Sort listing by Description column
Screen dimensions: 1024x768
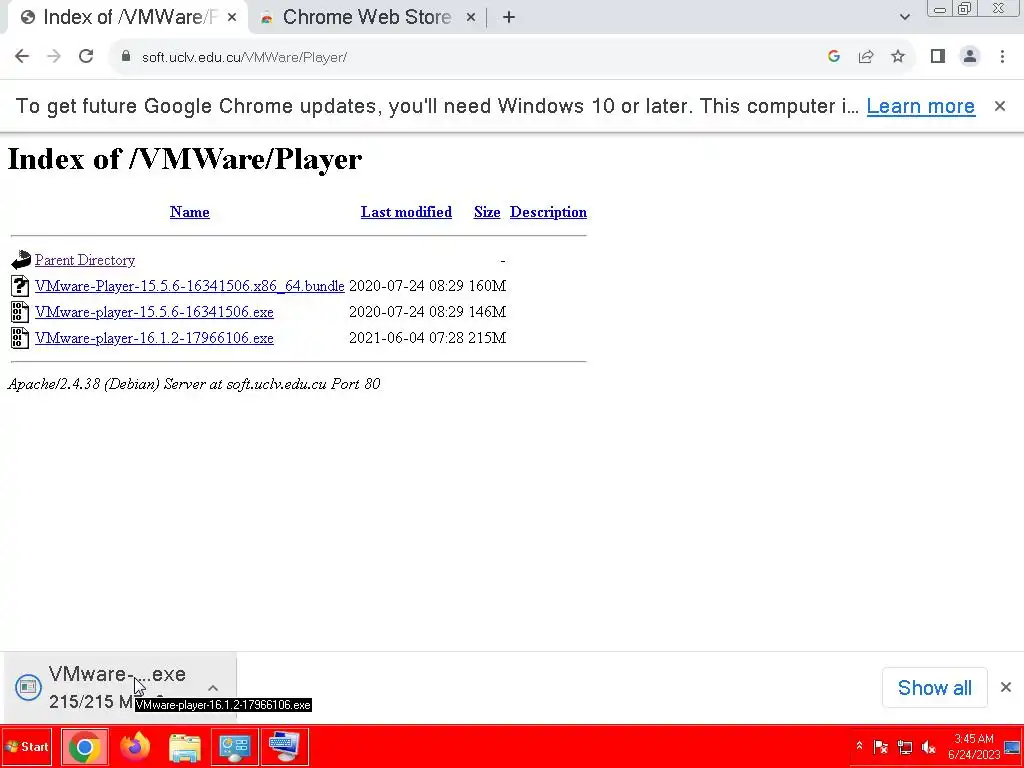[x=548, y=212]
